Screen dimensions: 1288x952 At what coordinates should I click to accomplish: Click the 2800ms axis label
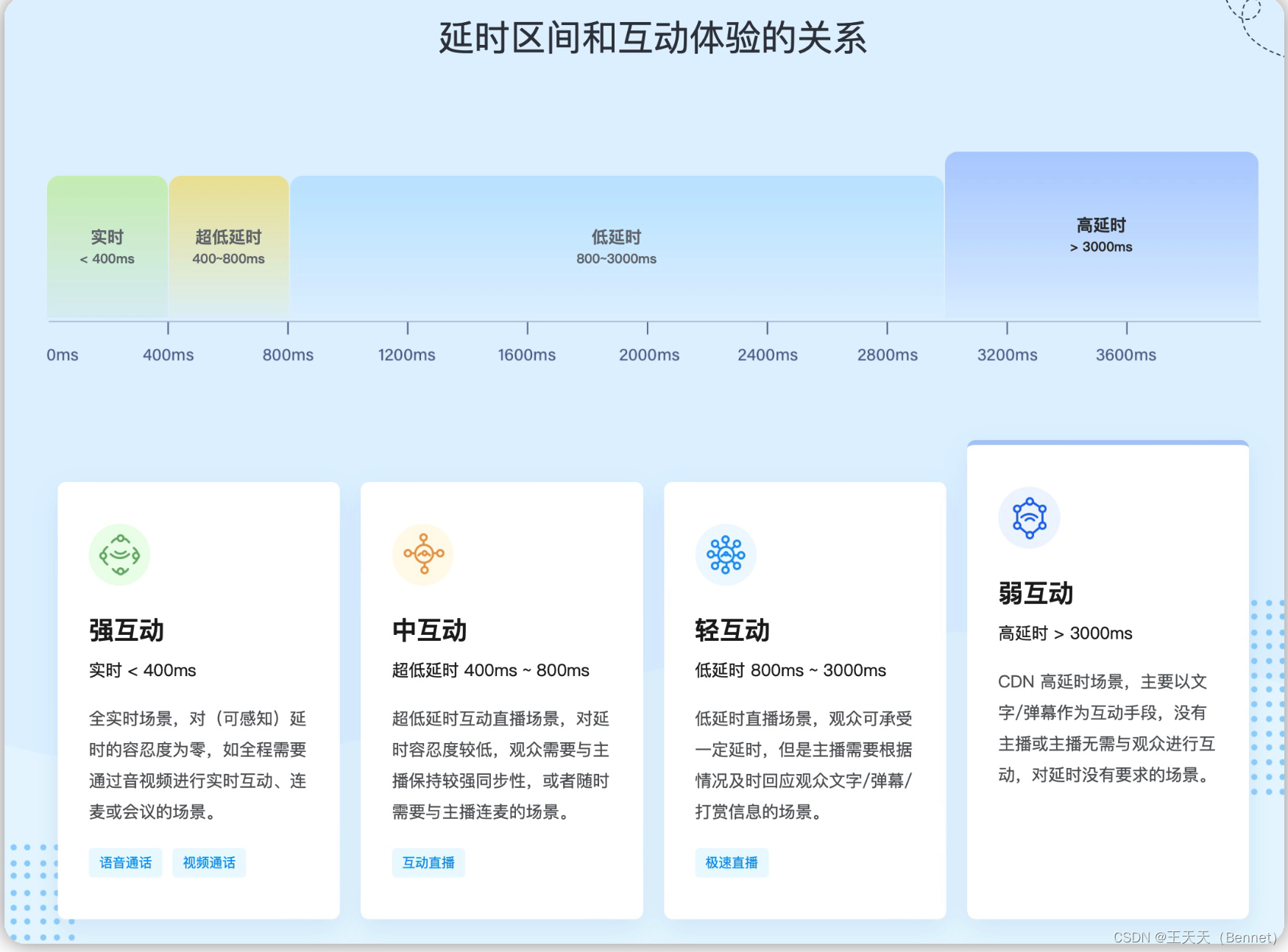(888, 355)
